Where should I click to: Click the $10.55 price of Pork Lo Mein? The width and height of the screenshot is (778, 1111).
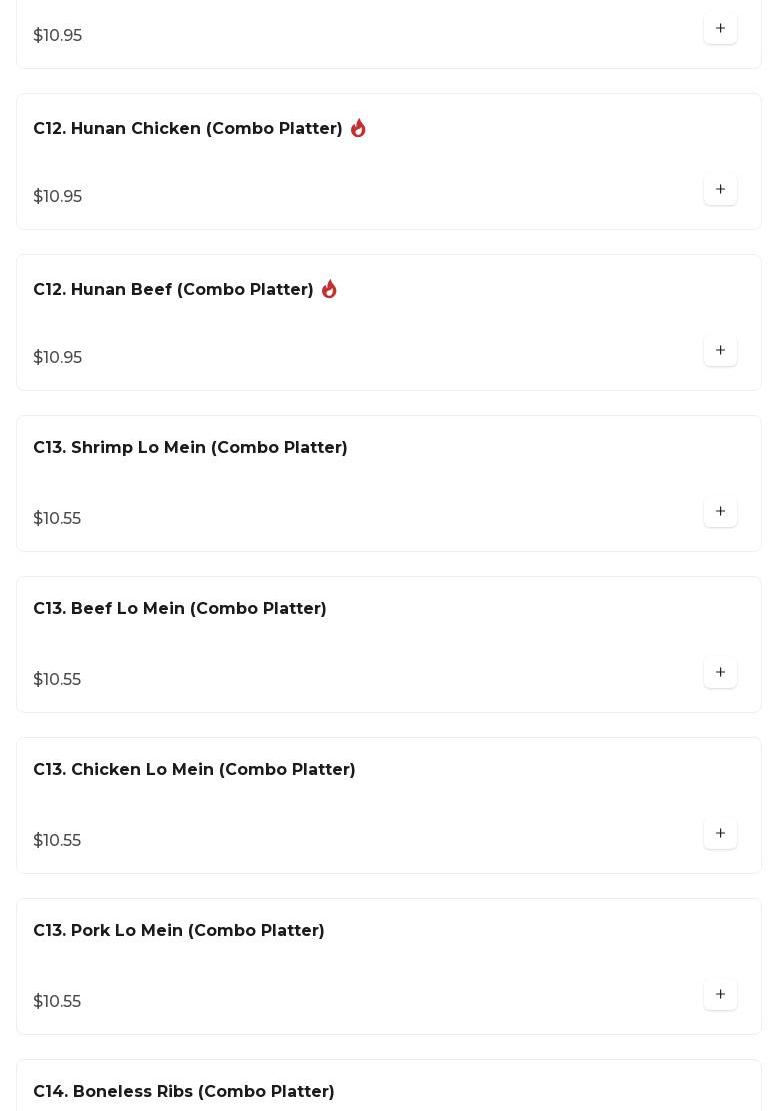pos(57,1002)
